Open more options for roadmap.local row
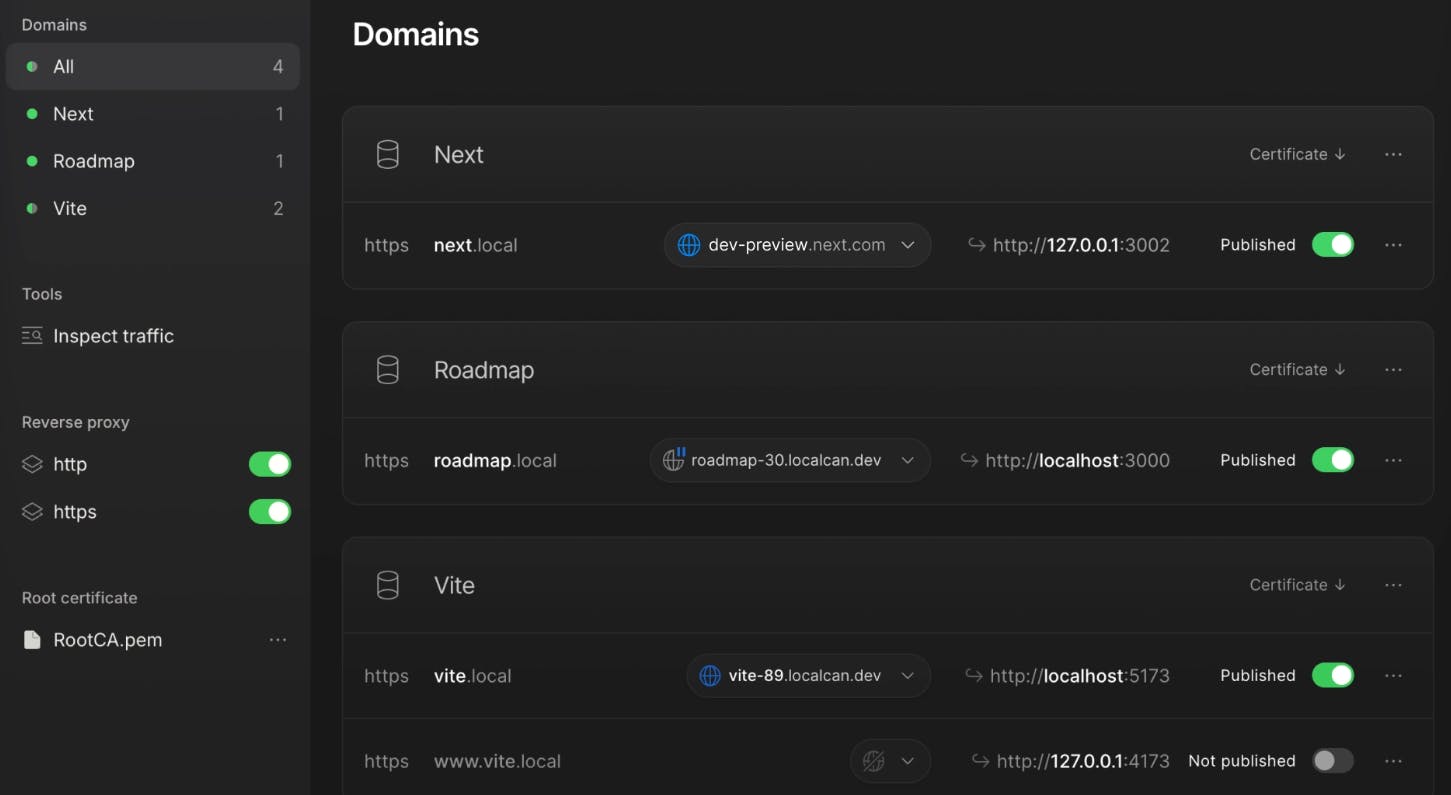Image resolution: width=1451 pixels, height=795 pixels. (1393, 460)
